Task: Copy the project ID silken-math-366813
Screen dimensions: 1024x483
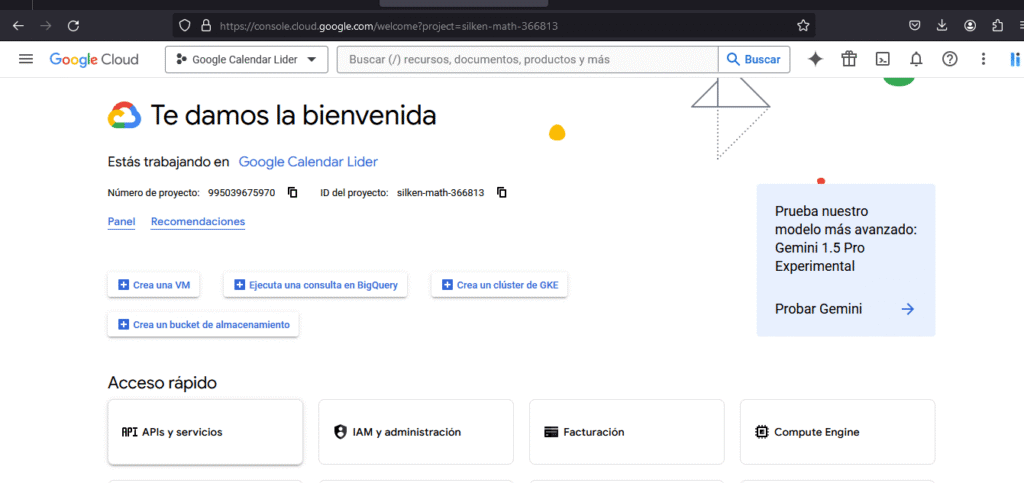Action: point(502,192)
